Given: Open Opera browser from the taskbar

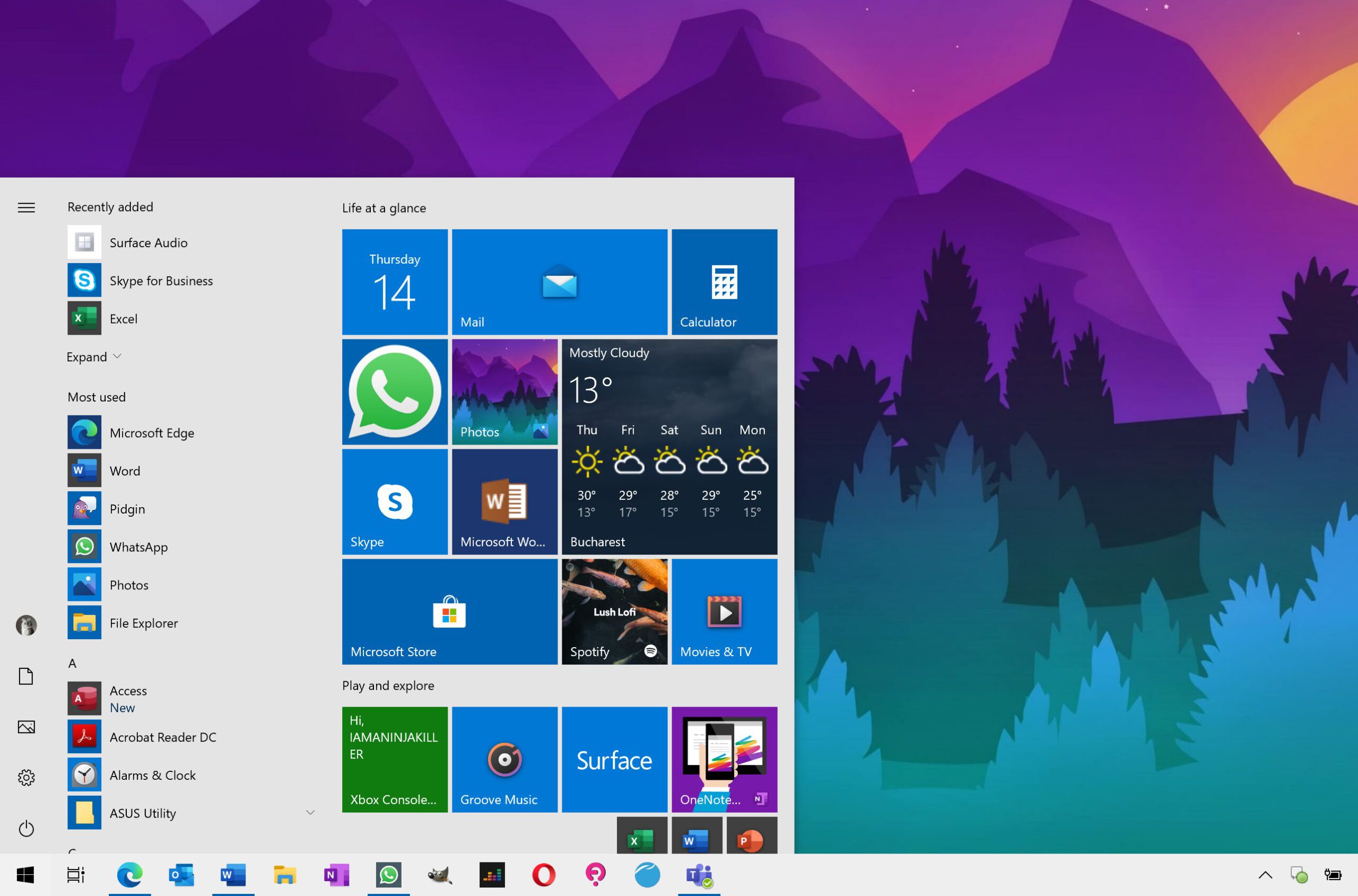Looking at the screenshot, I should point(544,875).
